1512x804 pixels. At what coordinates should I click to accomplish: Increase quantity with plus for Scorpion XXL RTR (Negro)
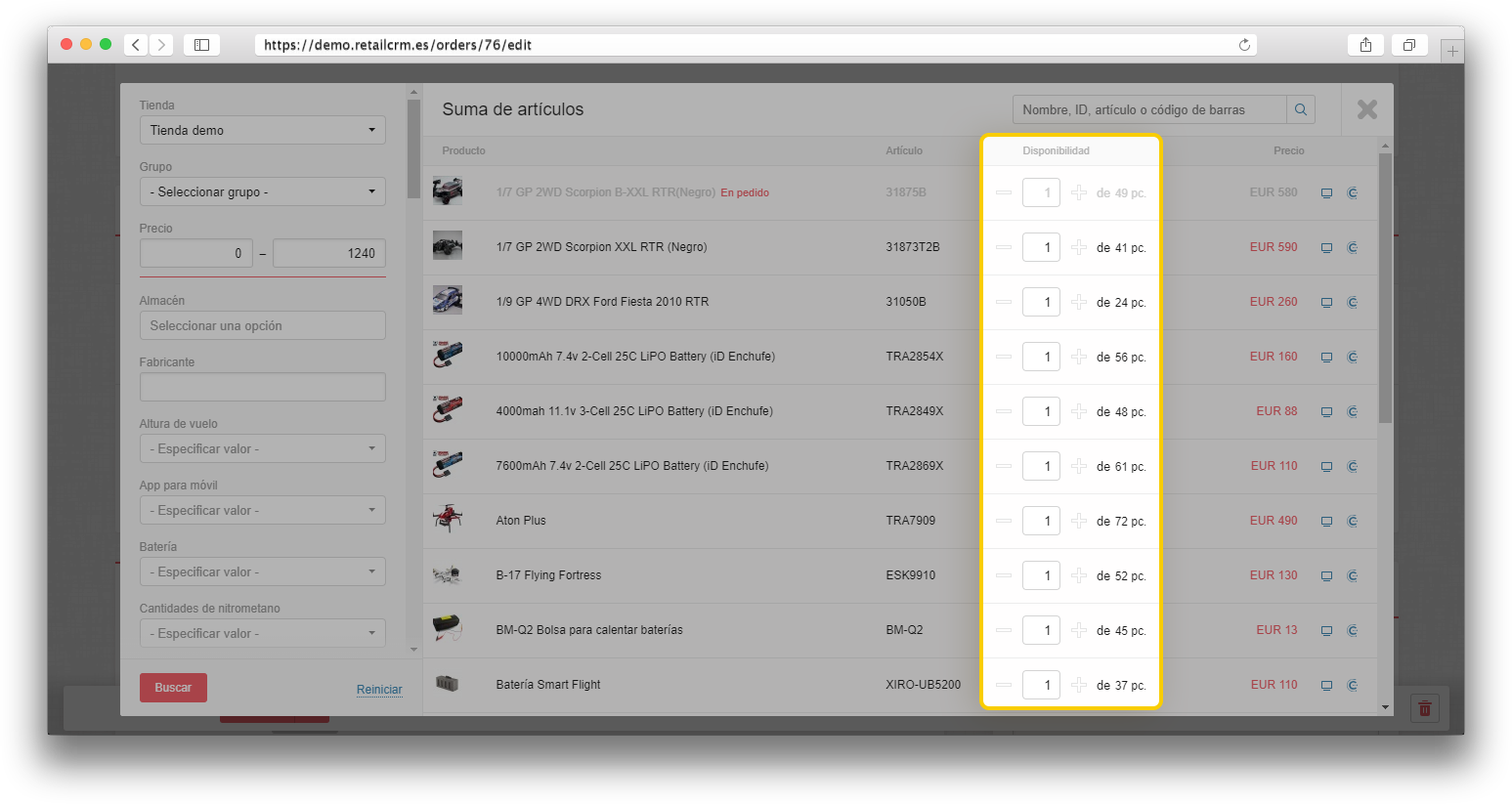coord(1079,247)
